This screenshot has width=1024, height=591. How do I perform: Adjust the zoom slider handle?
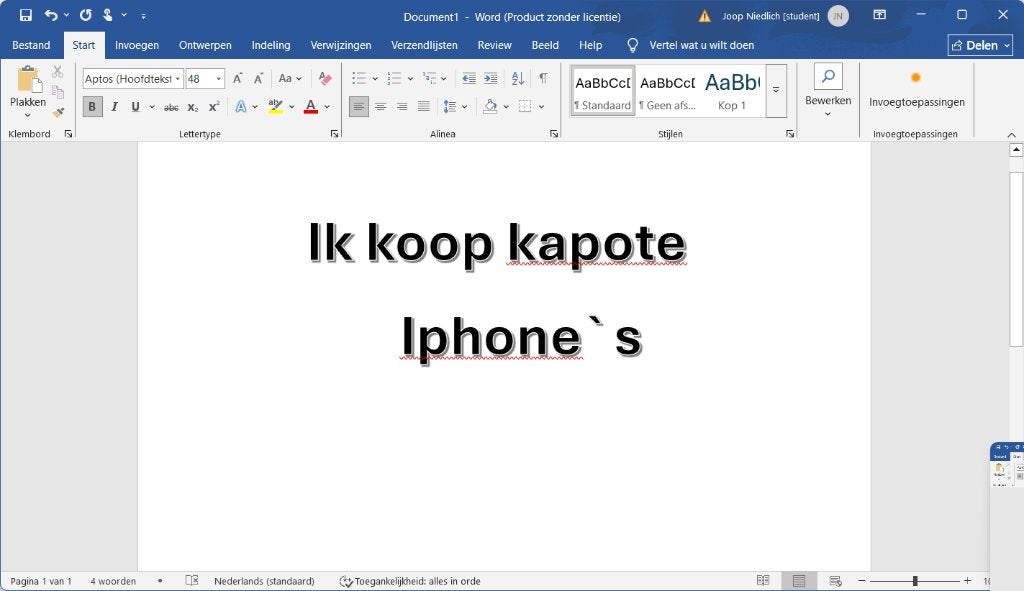[915, 581]
